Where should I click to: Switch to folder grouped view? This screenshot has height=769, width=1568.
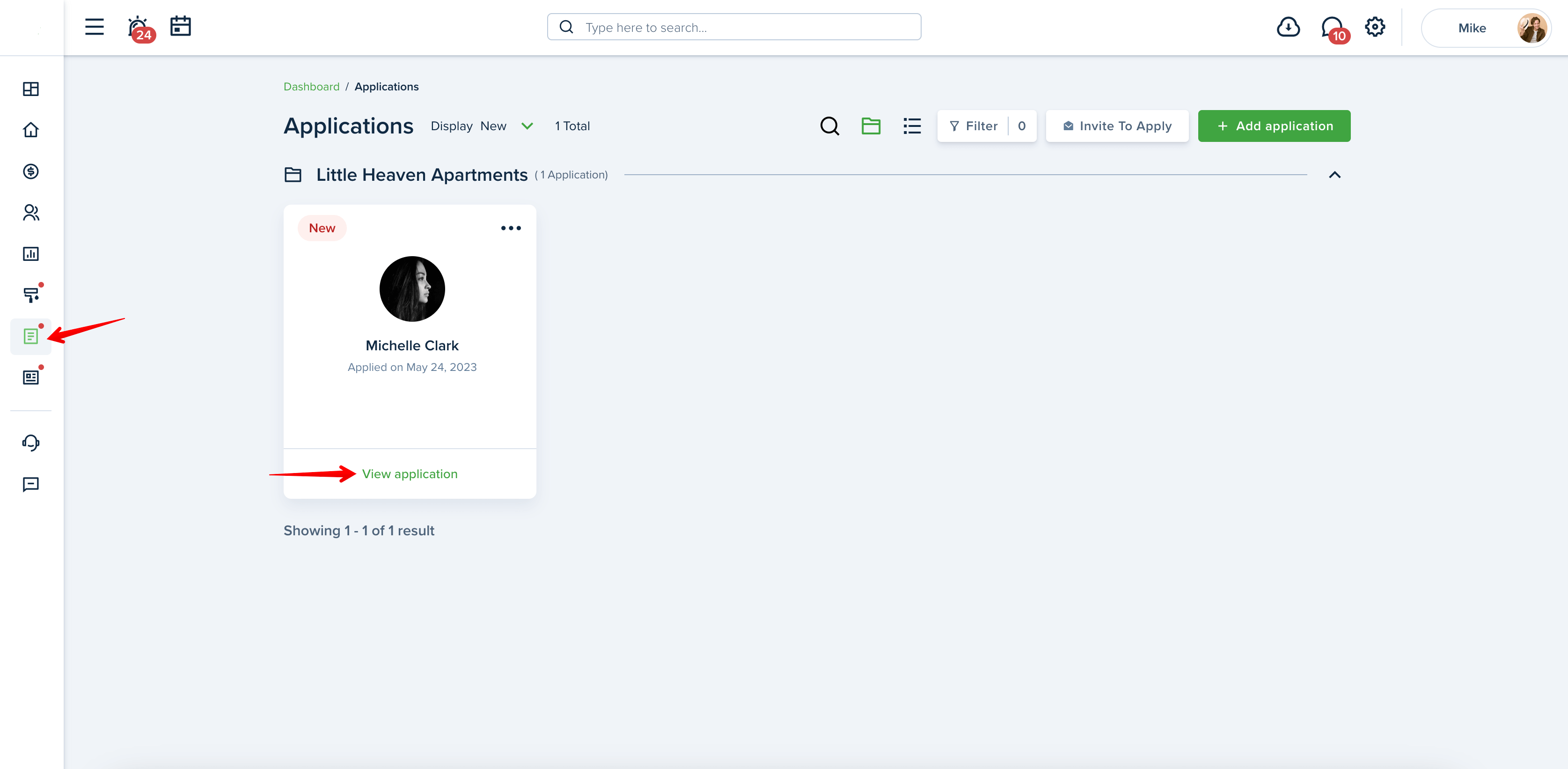pyautogui.click(x=871, y=126)
